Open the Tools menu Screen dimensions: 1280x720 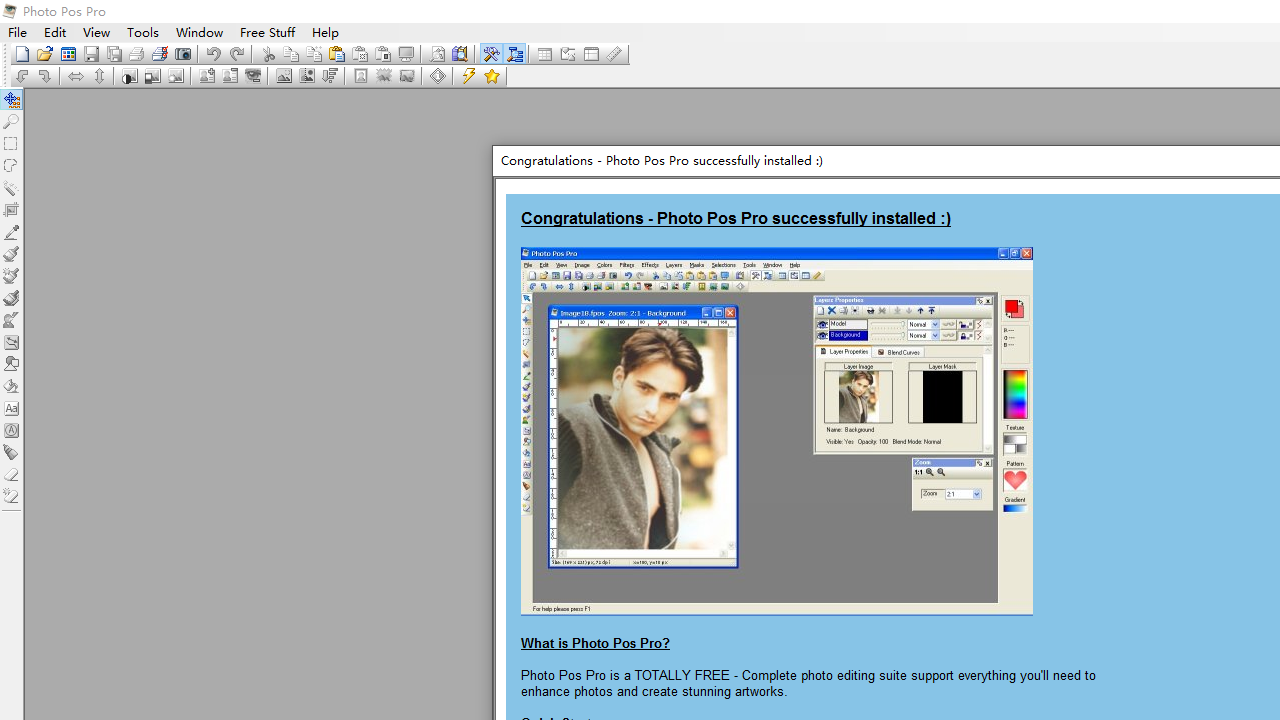(x=143, y=32)
